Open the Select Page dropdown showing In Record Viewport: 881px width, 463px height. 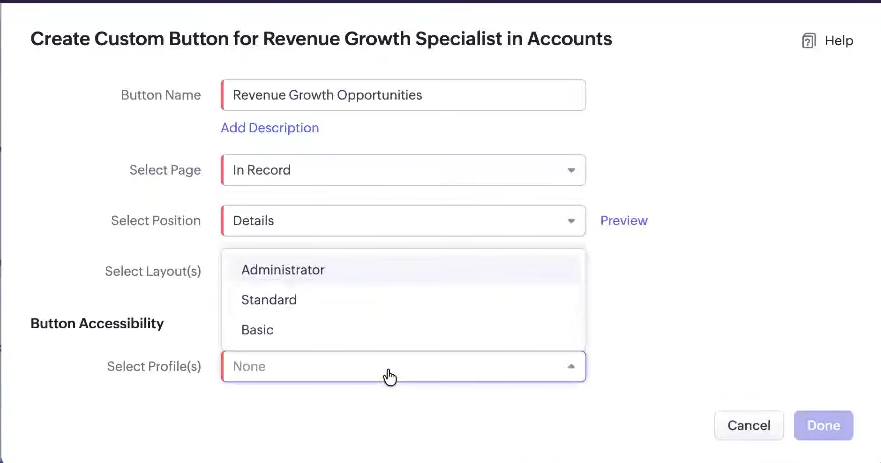click(403, 170)
